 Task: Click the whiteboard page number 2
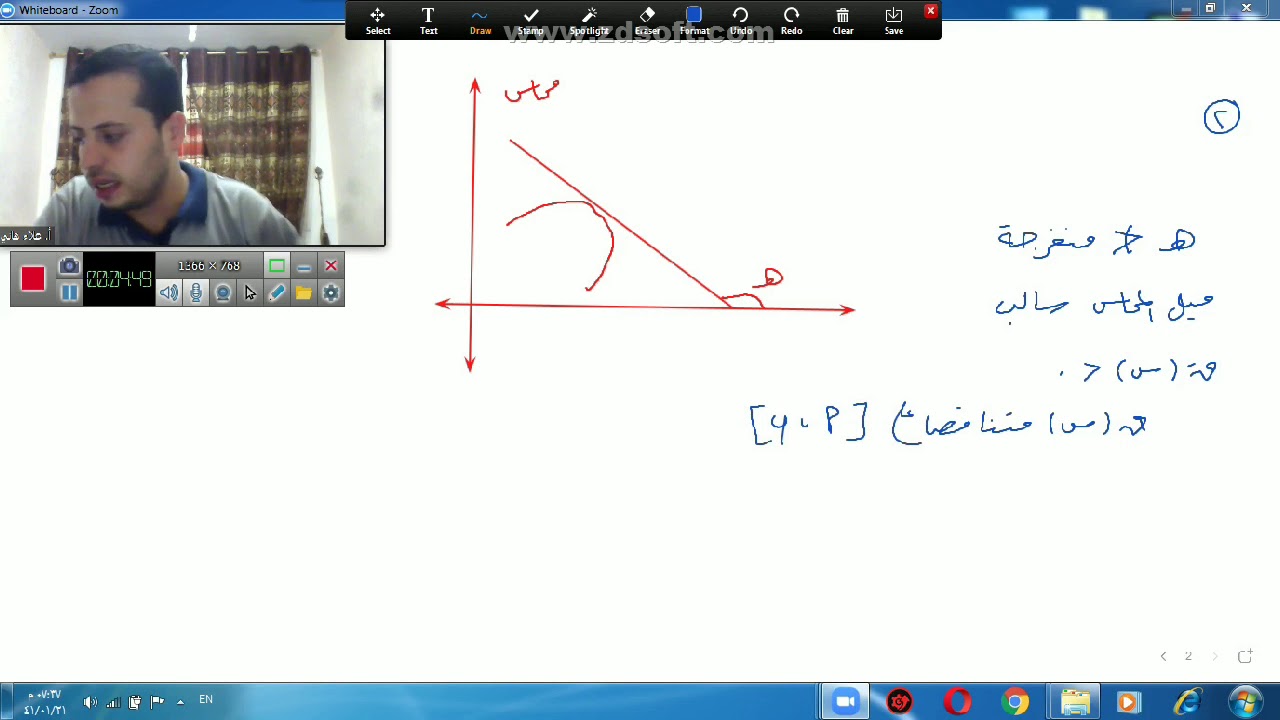click(1188, 656)
